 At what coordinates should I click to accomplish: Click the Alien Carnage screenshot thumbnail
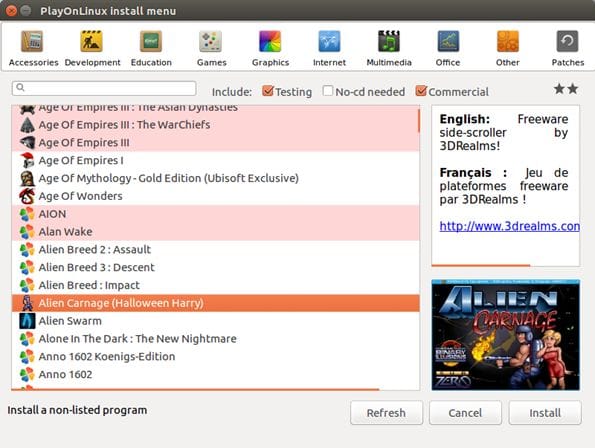click(505, 335)
